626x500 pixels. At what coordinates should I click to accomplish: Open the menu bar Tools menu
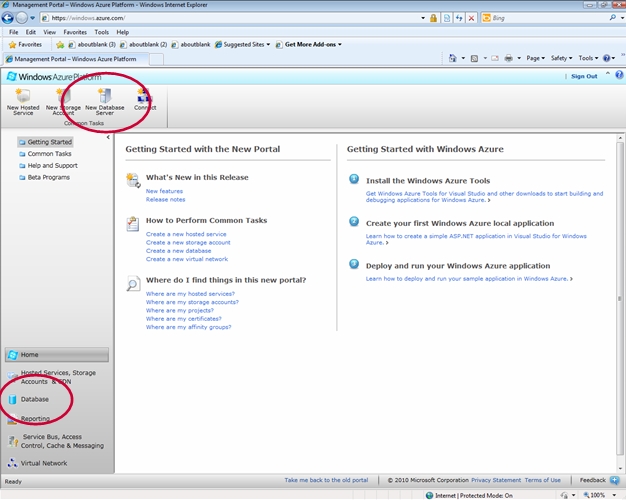pyautogui.click(x=101, y=32)
